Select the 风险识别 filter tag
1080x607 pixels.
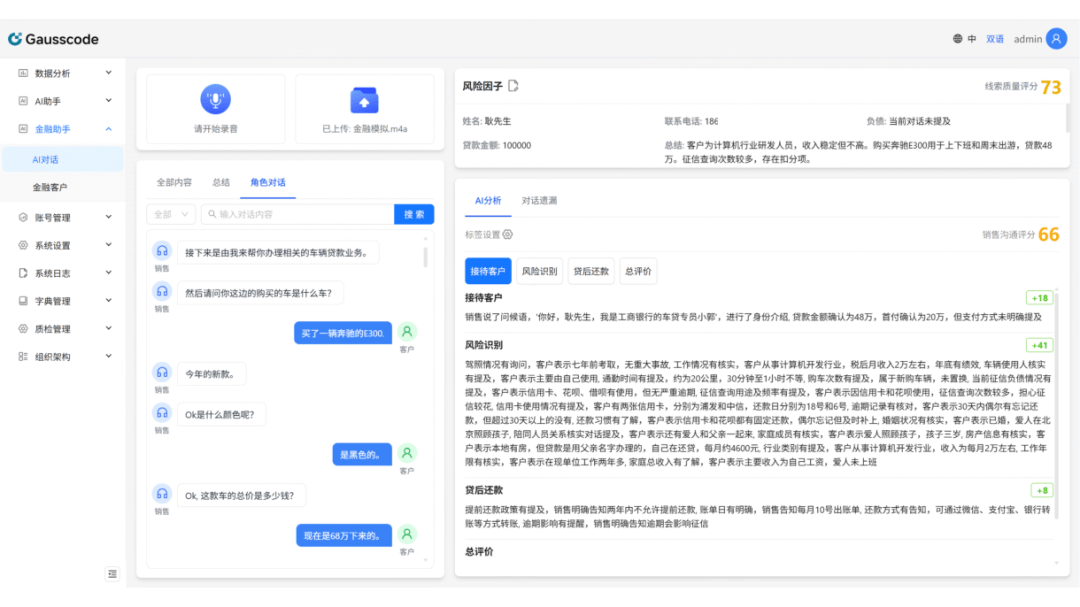(x=539, y=271)
